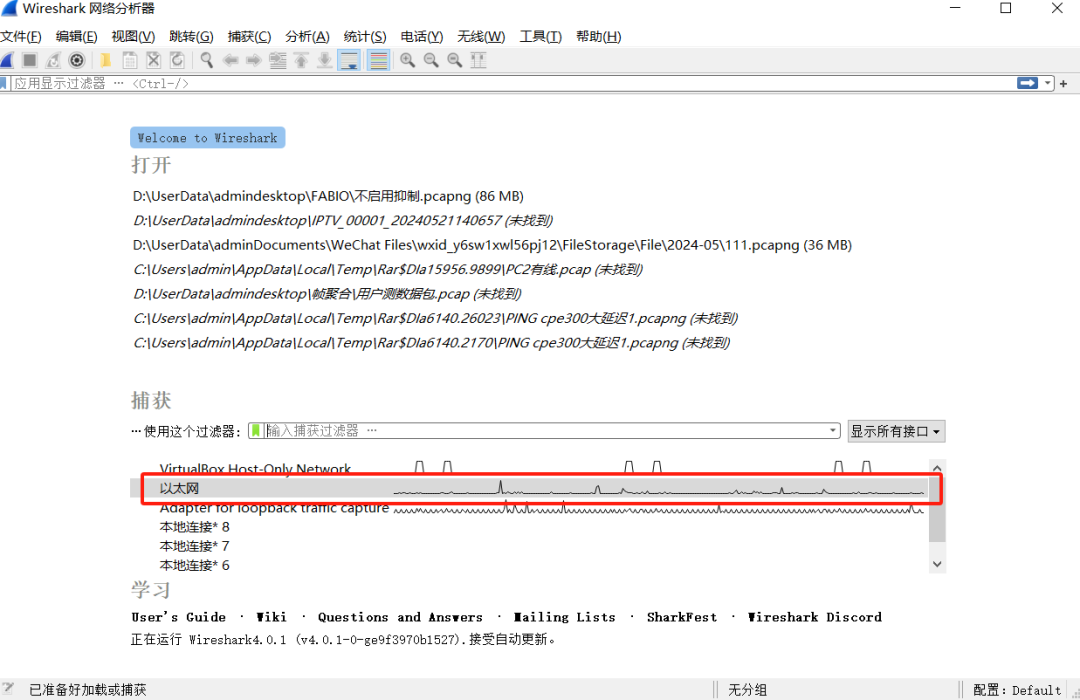Click the Welcome to Wireshark banner

(x=207, y=138)
